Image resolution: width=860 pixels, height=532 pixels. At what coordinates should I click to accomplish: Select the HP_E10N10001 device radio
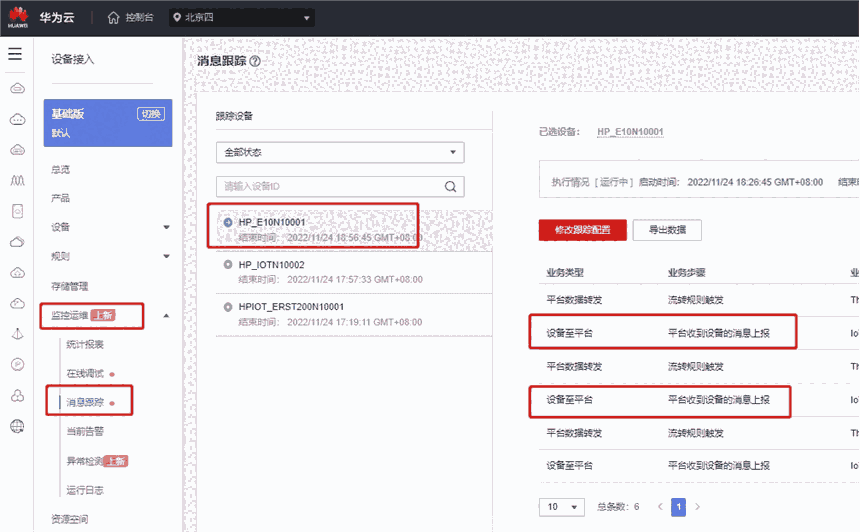coord(228,222)
